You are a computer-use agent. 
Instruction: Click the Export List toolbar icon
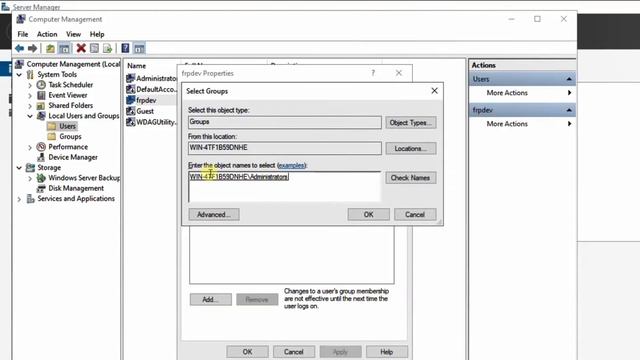[x=107, y=49]
